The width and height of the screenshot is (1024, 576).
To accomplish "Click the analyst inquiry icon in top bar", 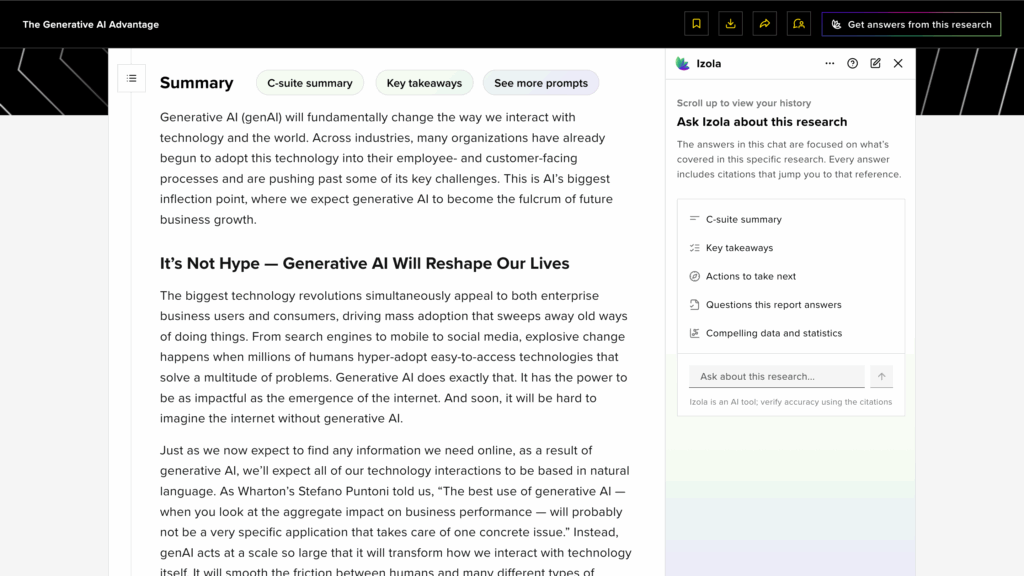I will (799, 24).
